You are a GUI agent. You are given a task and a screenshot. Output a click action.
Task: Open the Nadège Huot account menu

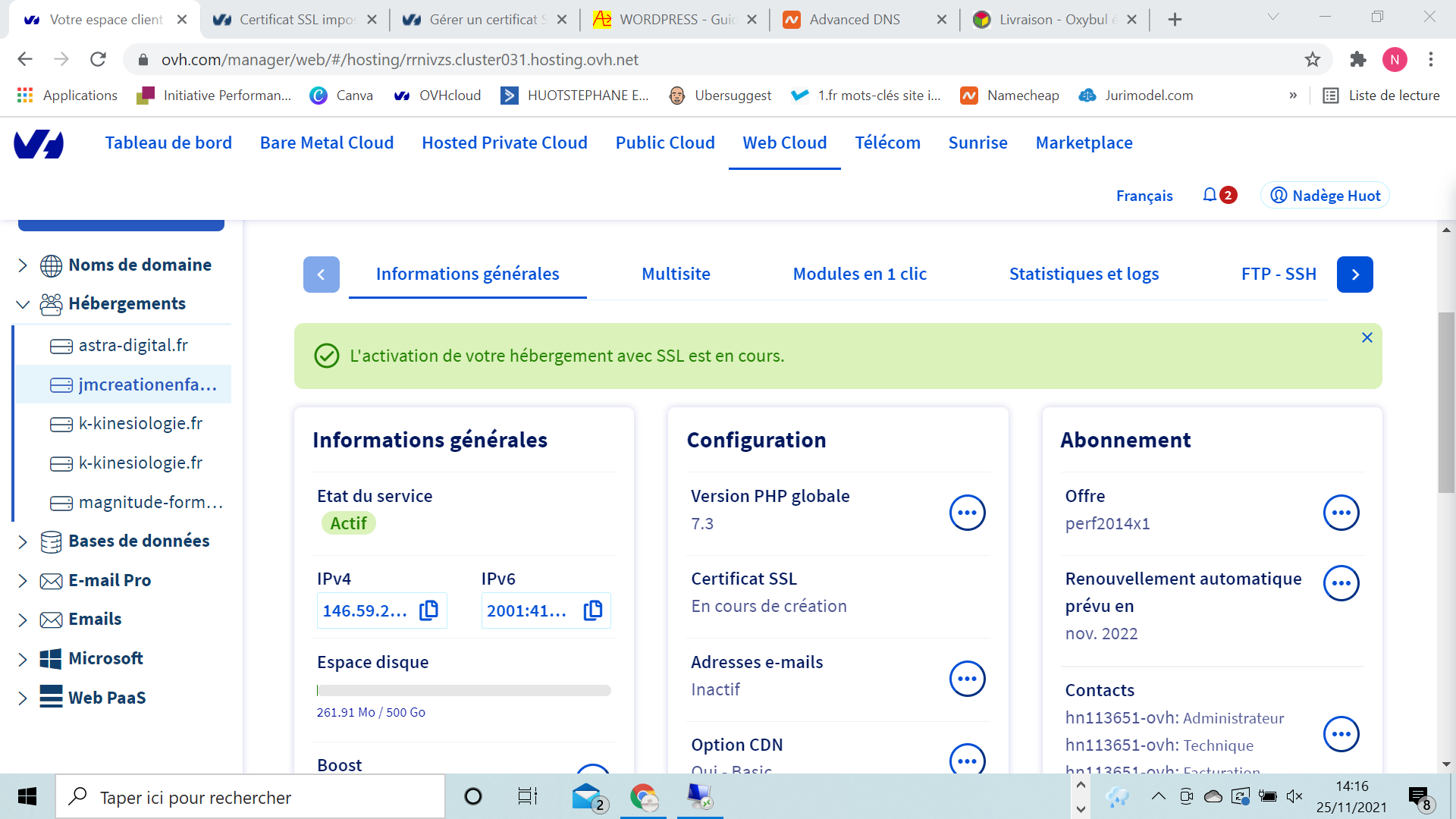(1325, 196)
